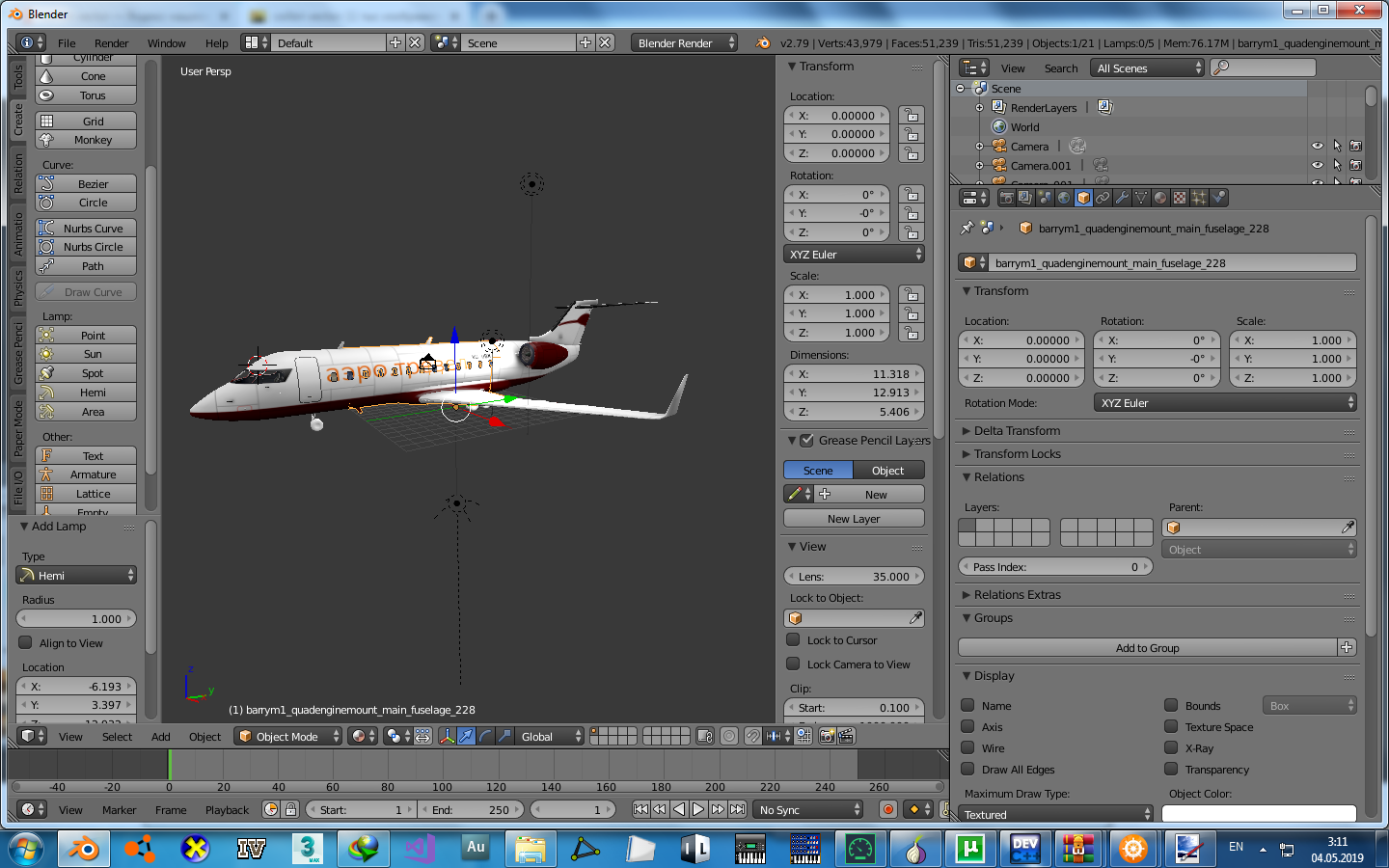Add a Sun lamp
The height and width of the screenshot is (868, 1389).
tap(86, 354)
